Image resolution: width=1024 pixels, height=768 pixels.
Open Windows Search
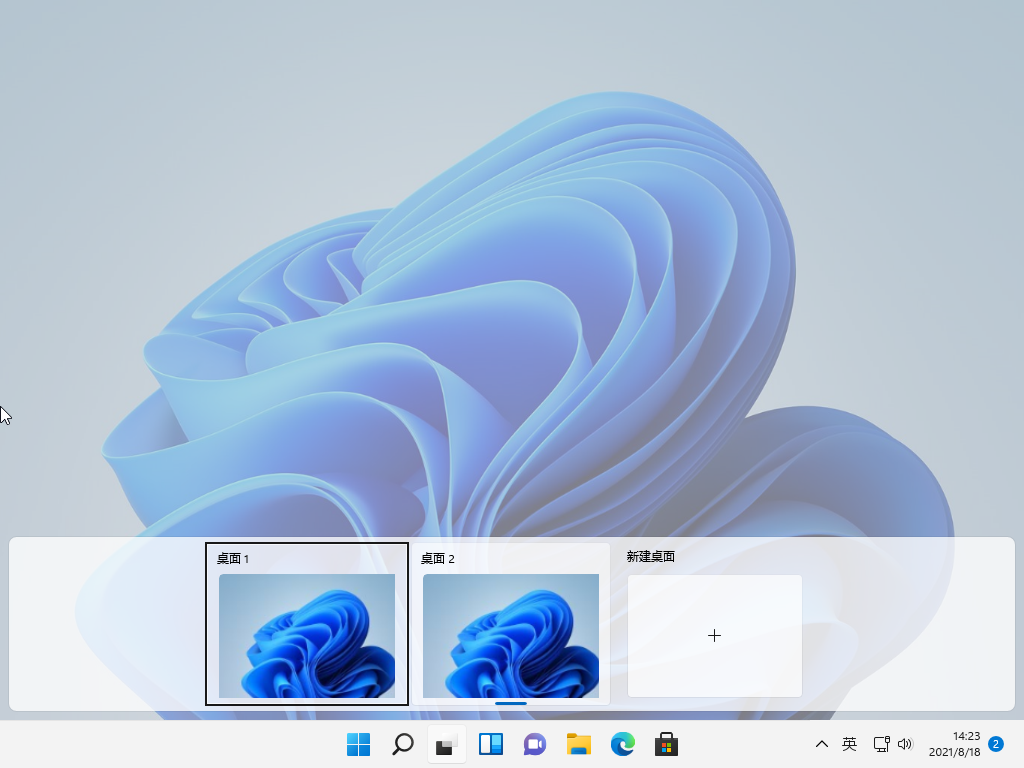402,744
